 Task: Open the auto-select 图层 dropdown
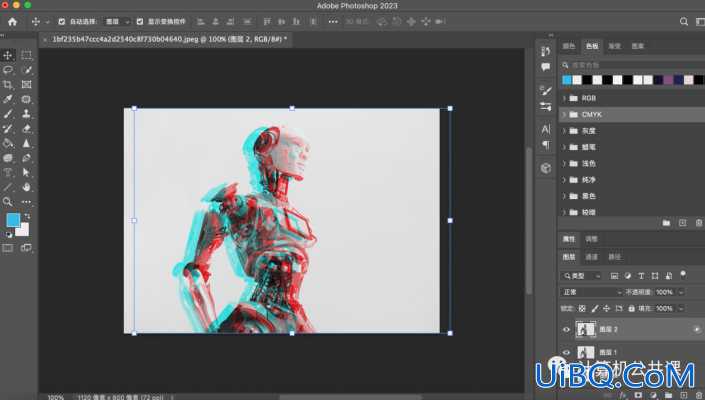coord(116,22)
